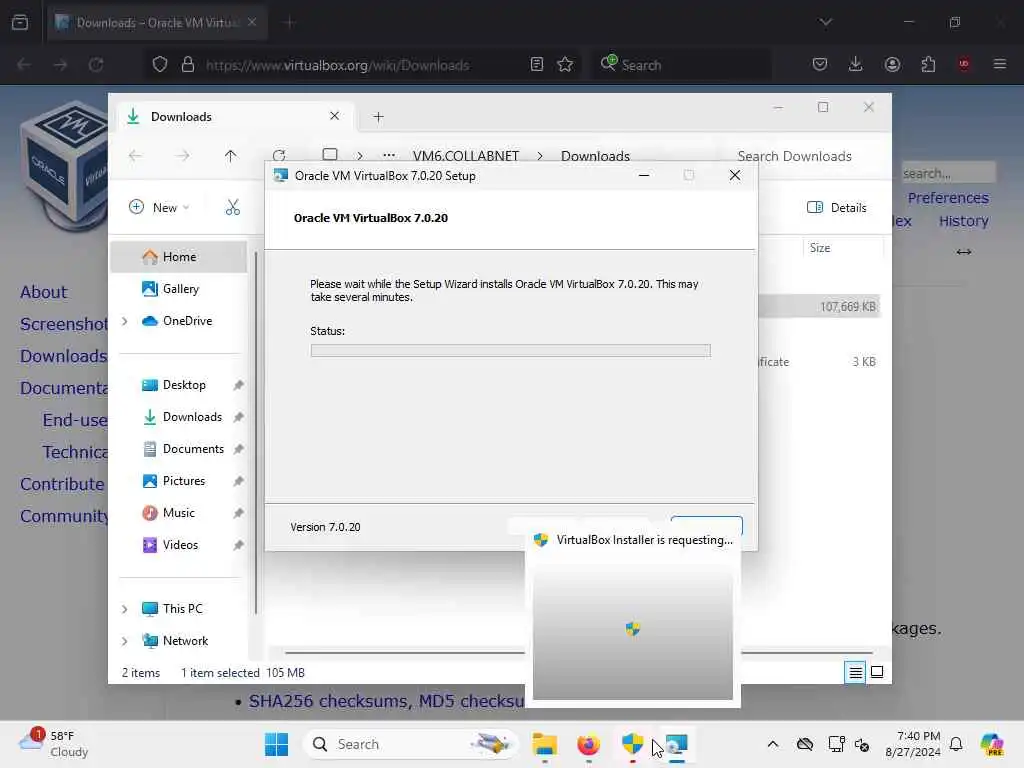Expand the Network tree node
1024x768 pixels.
pyautogui.click(x=125, y=641)
